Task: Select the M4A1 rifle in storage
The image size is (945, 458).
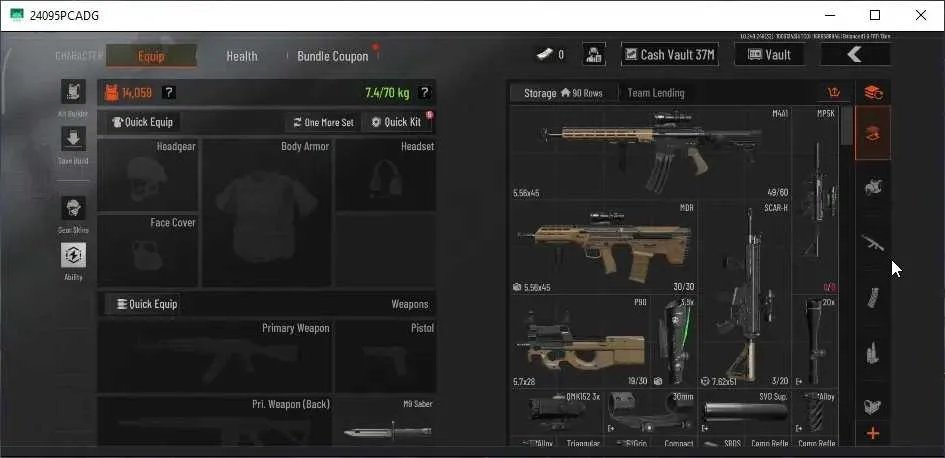Action: (650, 153)
